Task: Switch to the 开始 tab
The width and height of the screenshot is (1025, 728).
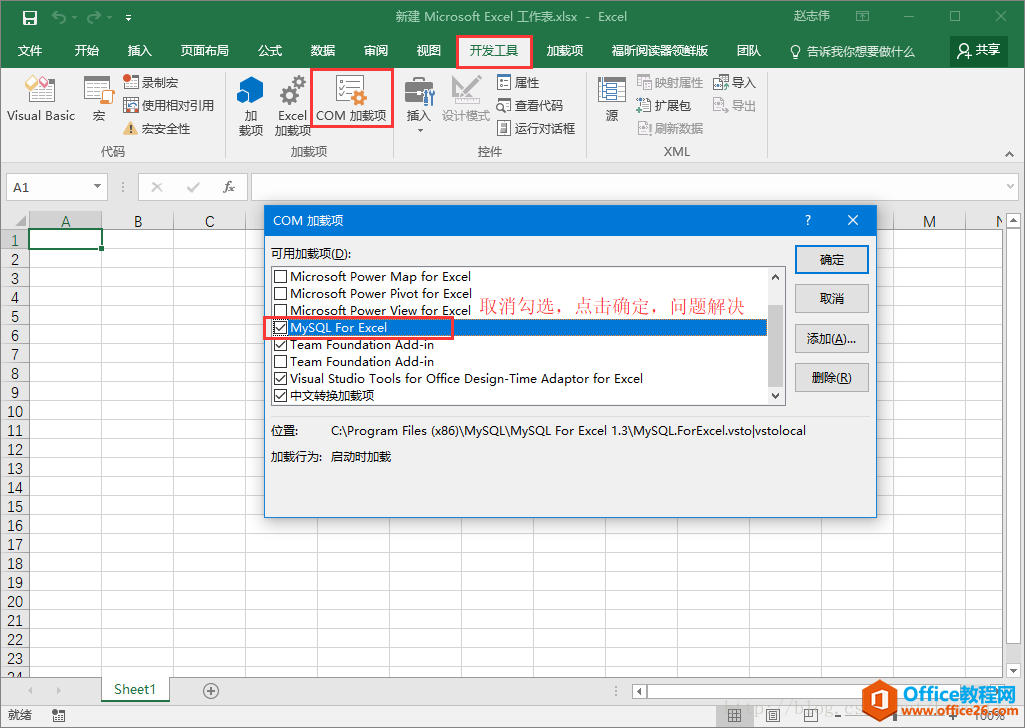Action: tap(86, 51)
